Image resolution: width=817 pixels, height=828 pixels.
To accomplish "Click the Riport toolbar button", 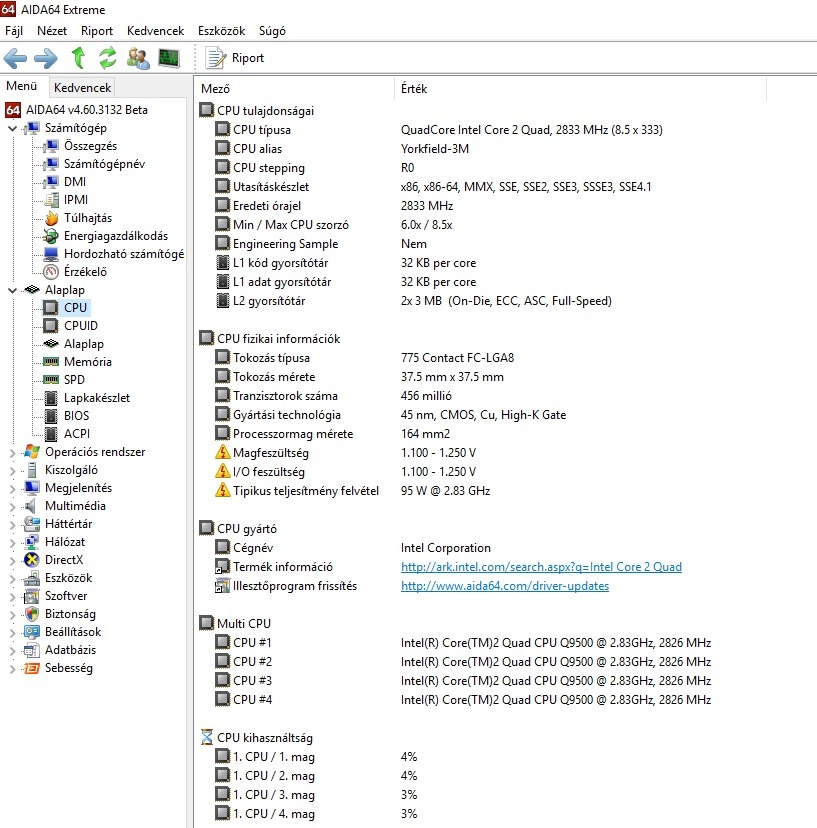I will pos(235,58).
